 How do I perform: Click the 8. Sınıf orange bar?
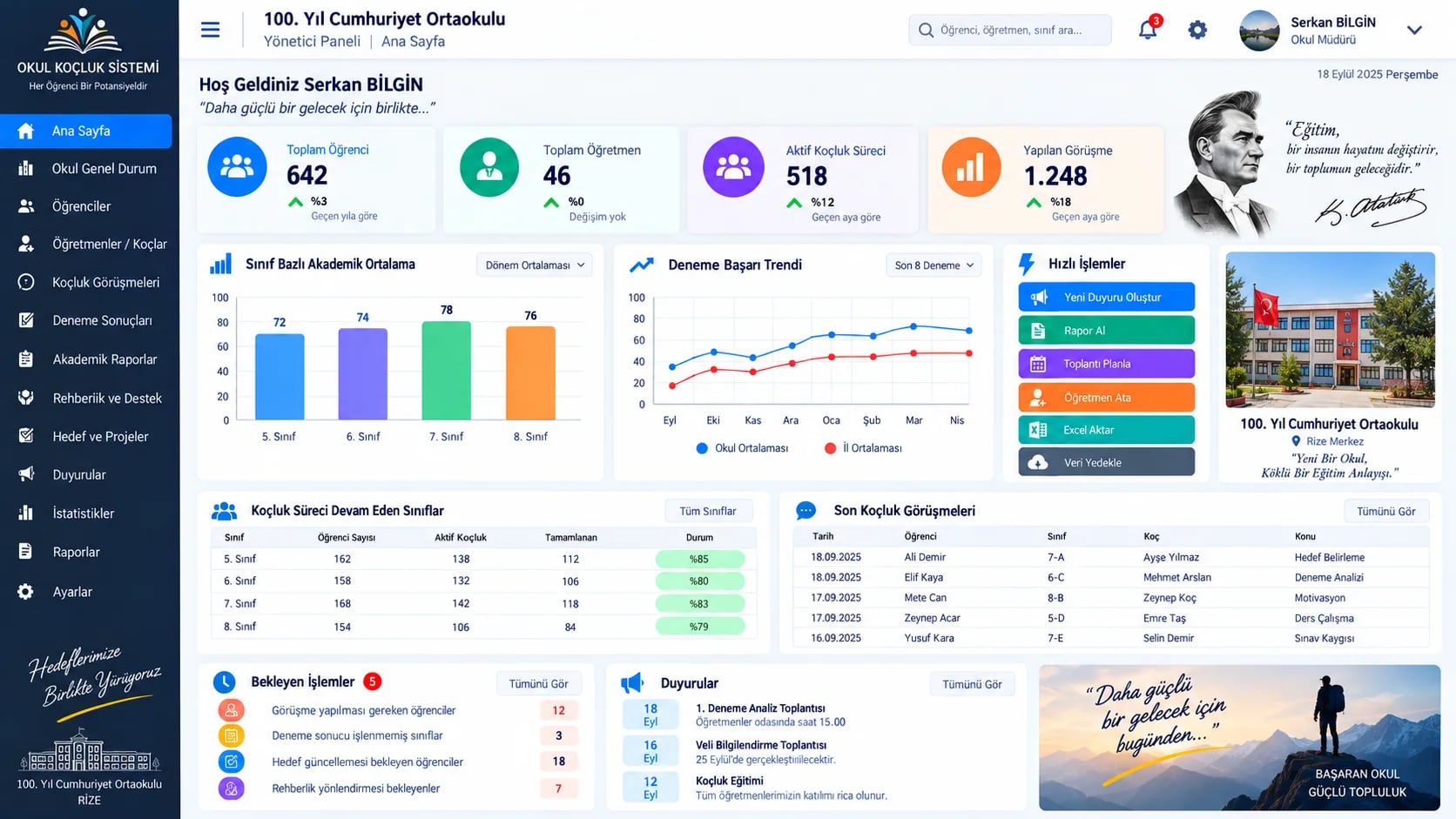[530, 373]
